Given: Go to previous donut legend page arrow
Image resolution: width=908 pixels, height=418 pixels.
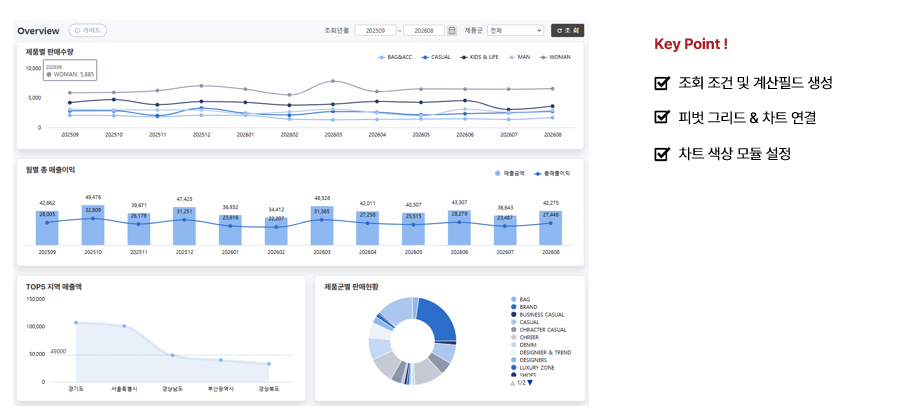Looking at the screenshot, I should click(x=512, y=383).
